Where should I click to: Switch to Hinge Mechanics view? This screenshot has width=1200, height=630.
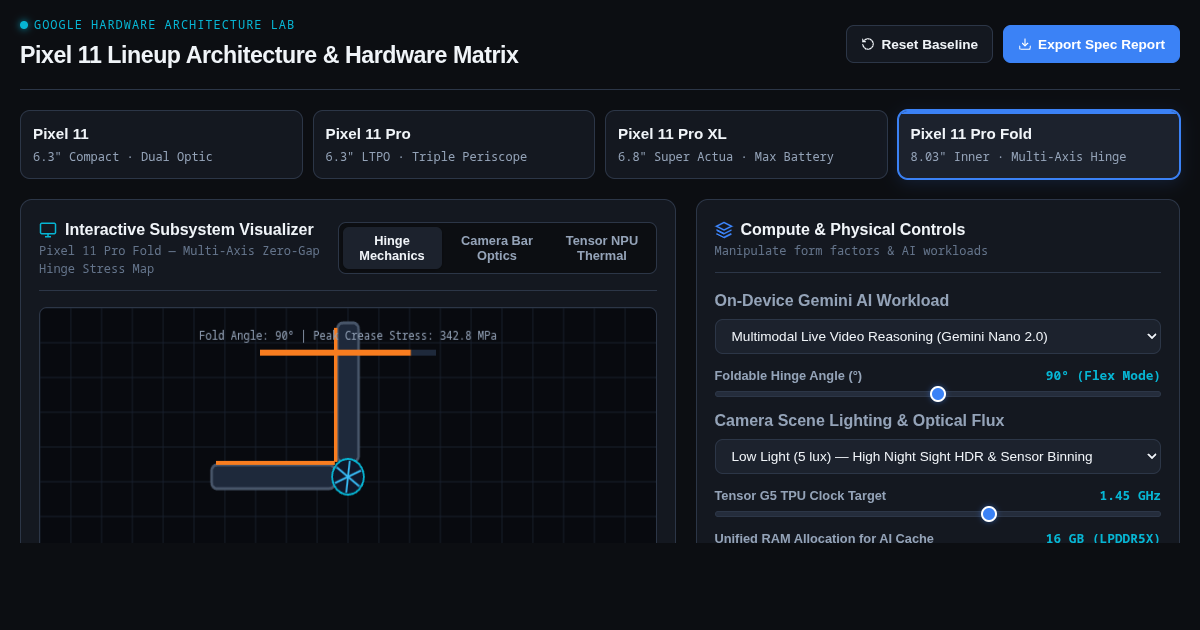coord(392,248)
